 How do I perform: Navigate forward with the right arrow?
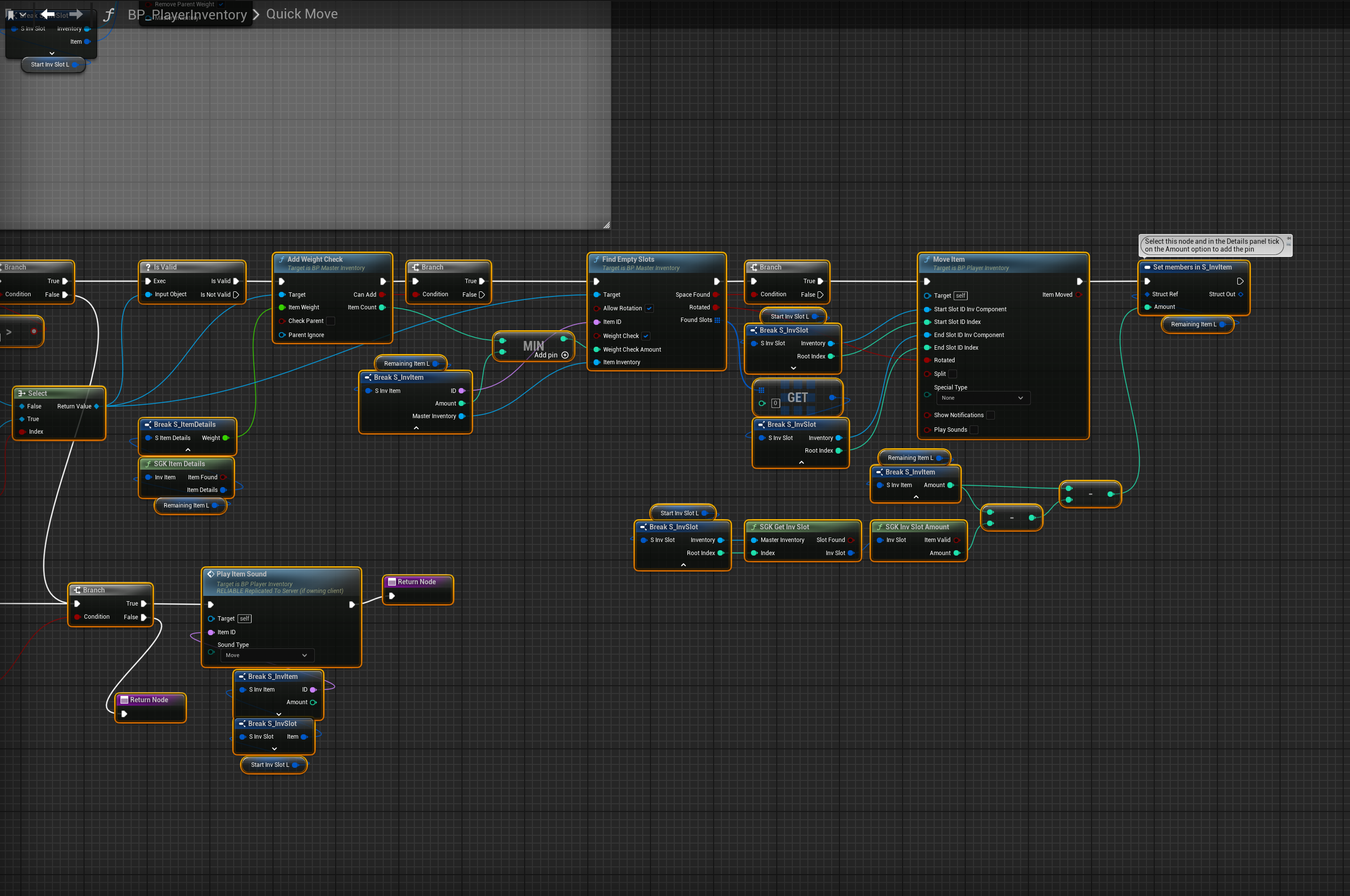[76, 14]
